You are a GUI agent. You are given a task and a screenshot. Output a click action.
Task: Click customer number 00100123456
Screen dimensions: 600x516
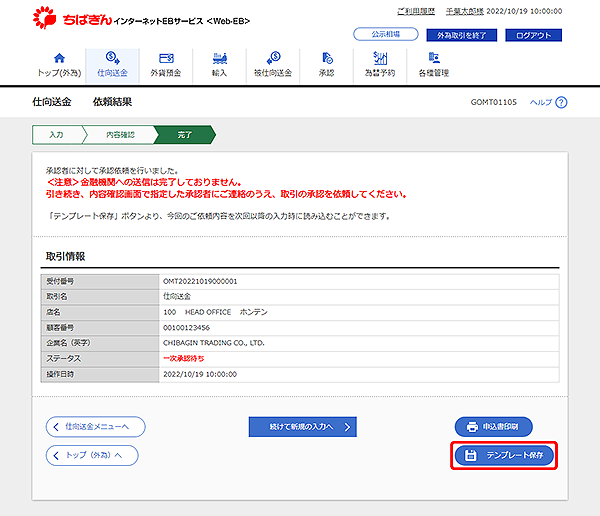pyautogui.click(x=186, y=328)
